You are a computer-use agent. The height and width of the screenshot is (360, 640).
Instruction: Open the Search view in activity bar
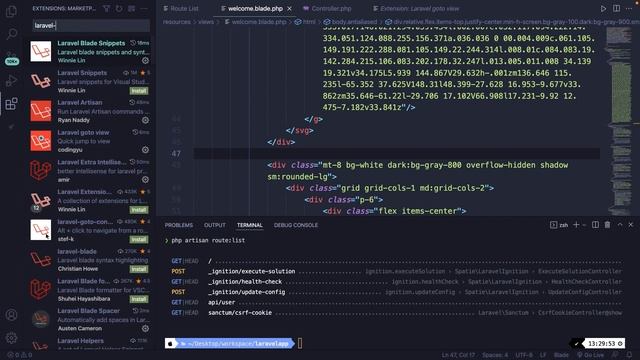coord(11,34)
